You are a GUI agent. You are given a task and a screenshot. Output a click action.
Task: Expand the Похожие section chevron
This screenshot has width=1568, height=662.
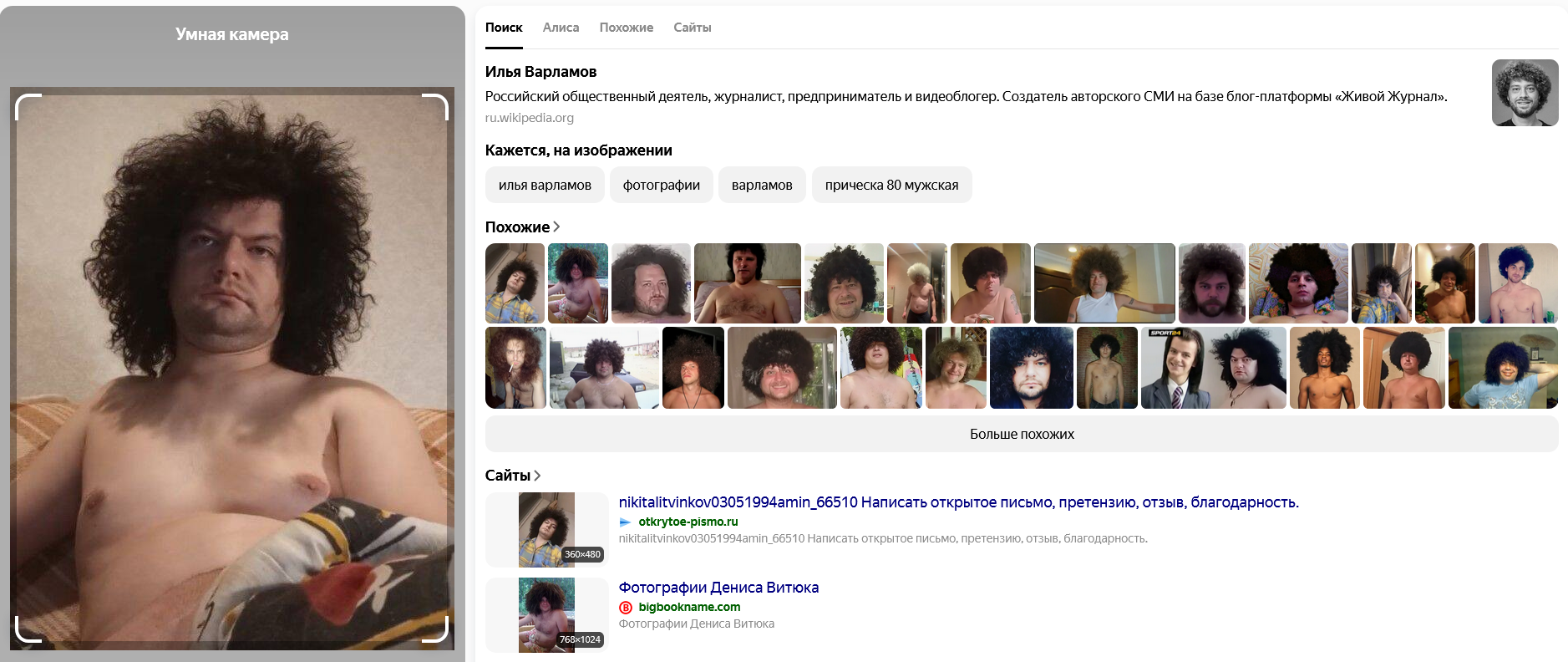[x=556, y=227]
